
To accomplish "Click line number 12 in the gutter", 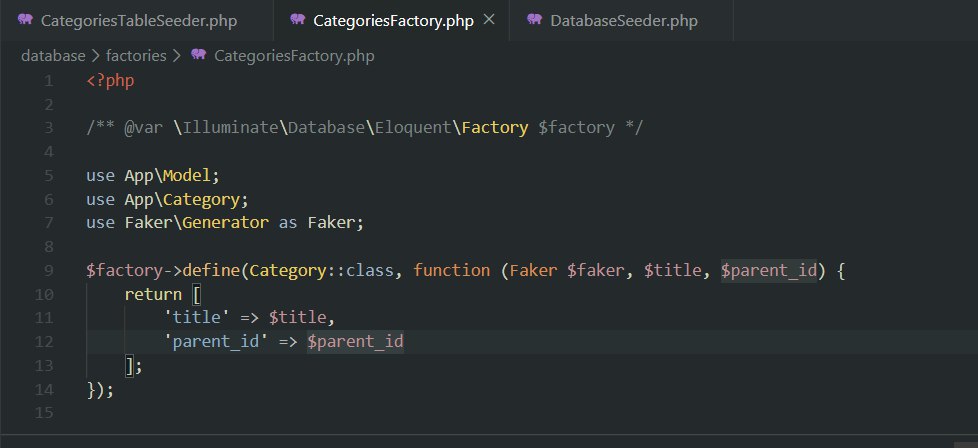I will 45,342.
